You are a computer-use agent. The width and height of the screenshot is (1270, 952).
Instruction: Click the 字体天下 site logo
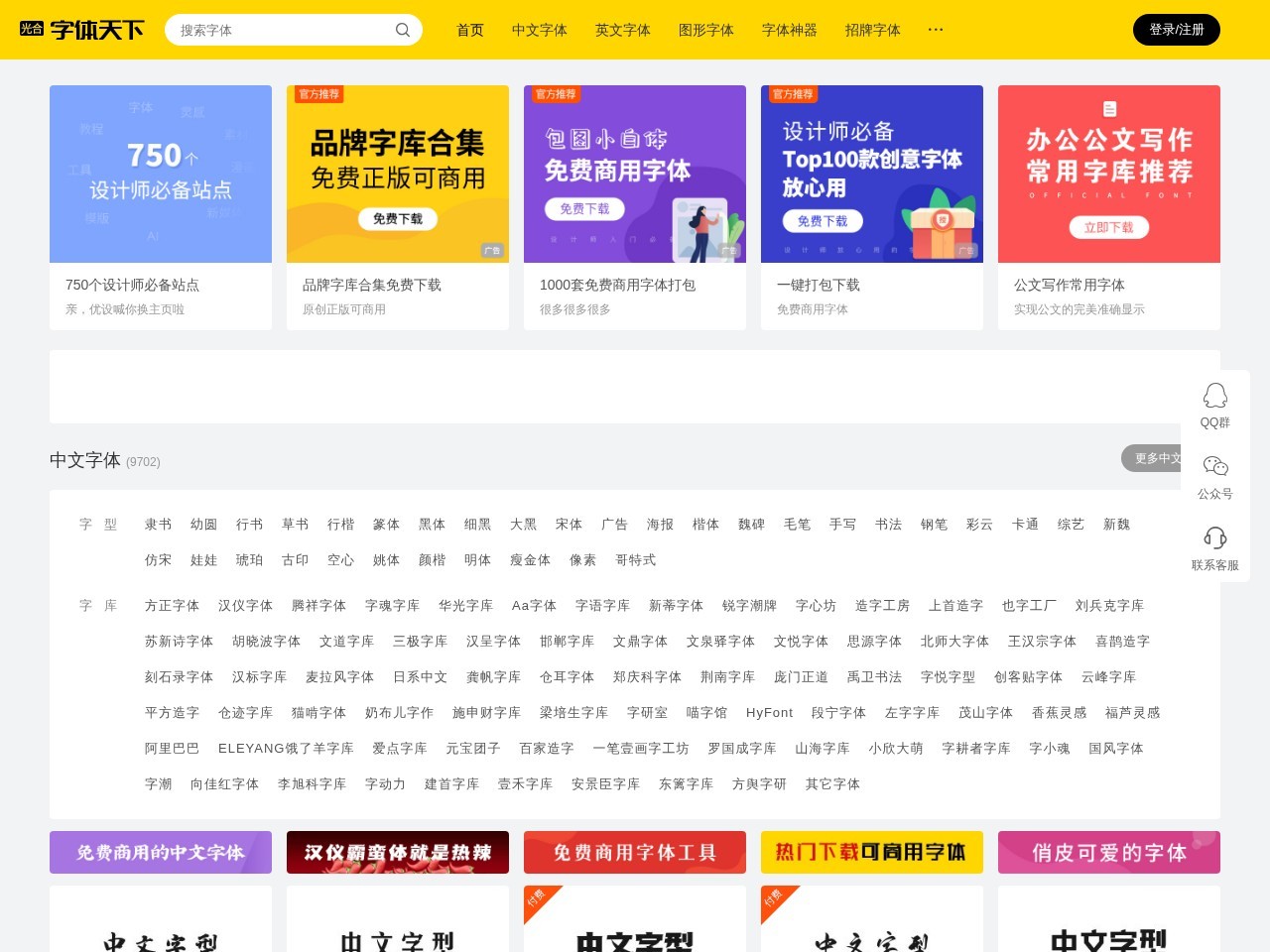[x=81, y=29]
